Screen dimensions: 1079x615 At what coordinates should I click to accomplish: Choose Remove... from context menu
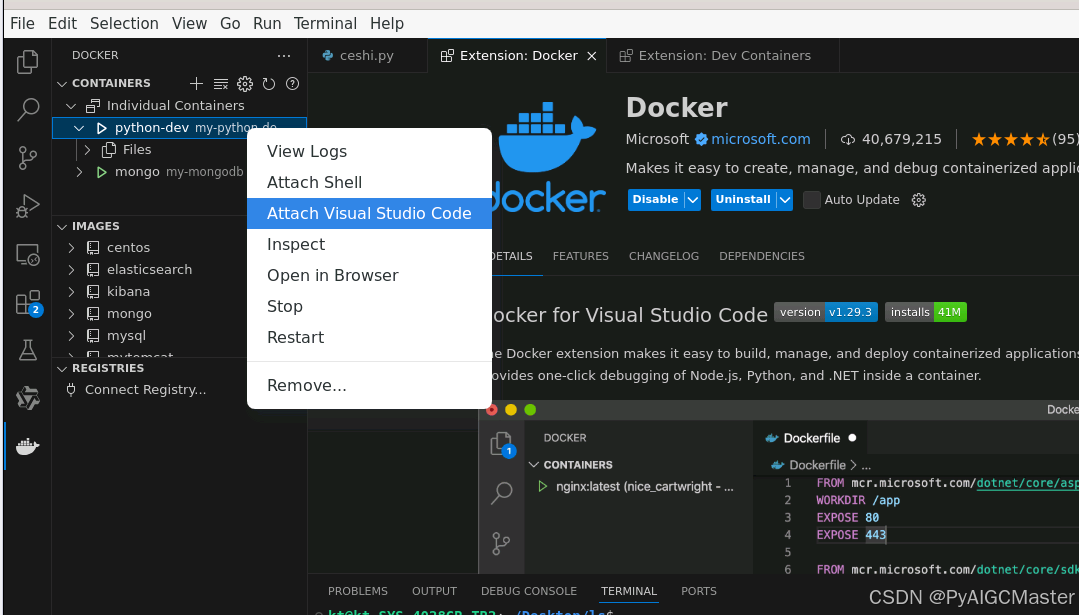[x=369, y=385]
